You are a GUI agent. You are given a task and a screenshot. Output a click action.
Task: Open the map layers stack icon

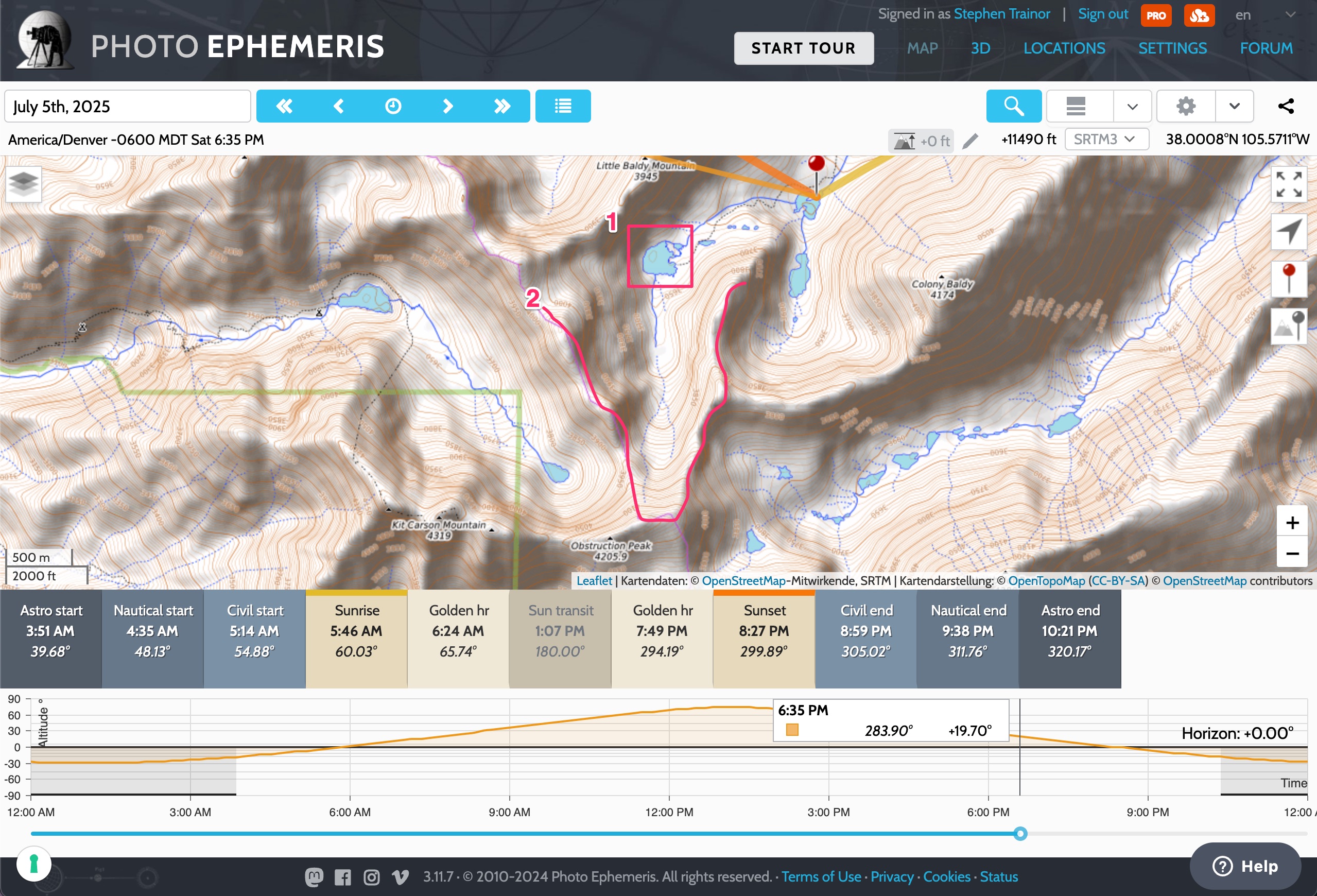[23, 184]
